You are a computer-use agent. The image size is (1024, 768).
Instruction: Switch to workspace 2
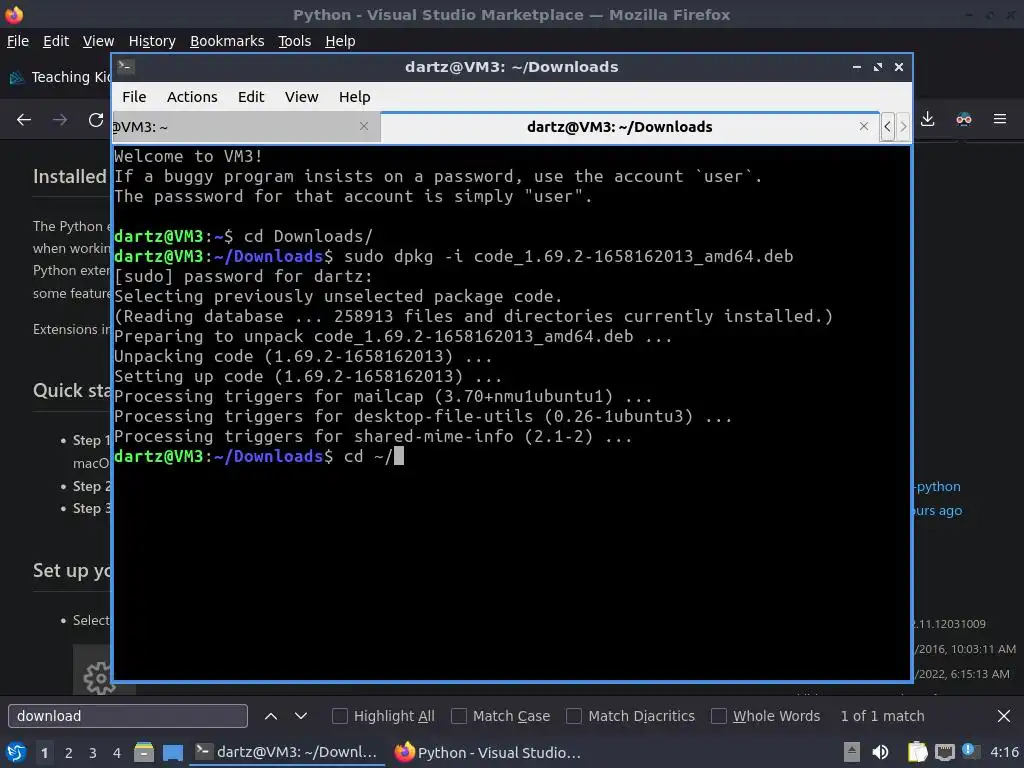[x=69, y=753]
